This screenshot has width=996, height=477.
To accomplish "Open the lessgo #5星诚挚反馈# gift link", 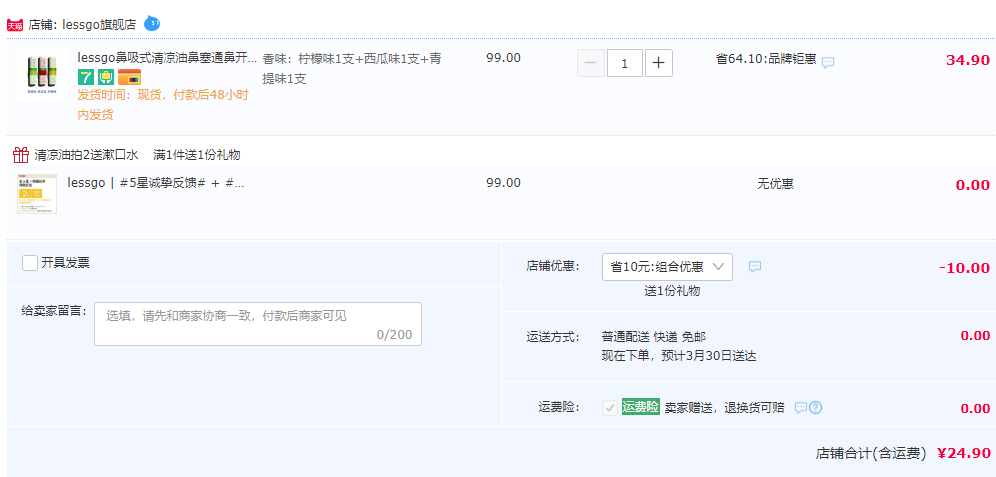I will (x=156, y=184).
